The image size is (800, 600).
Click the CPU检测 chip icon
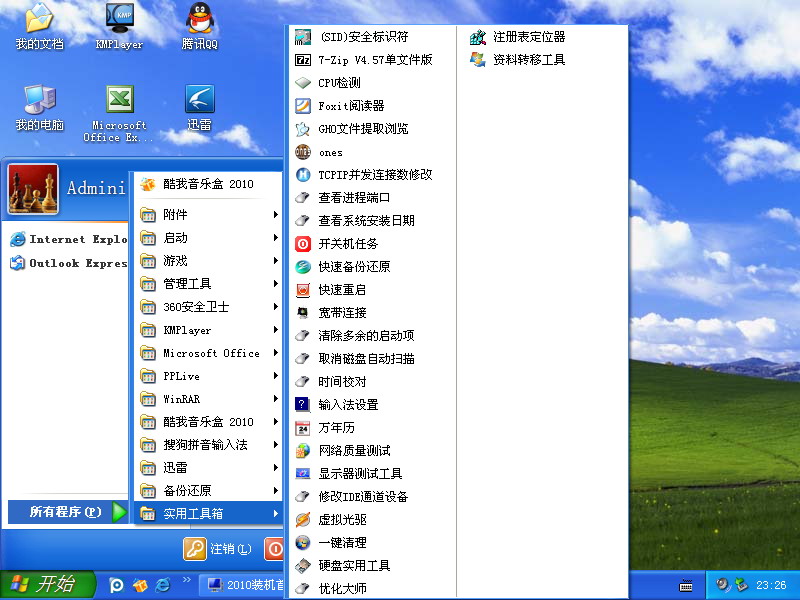[x=303, y=83]
